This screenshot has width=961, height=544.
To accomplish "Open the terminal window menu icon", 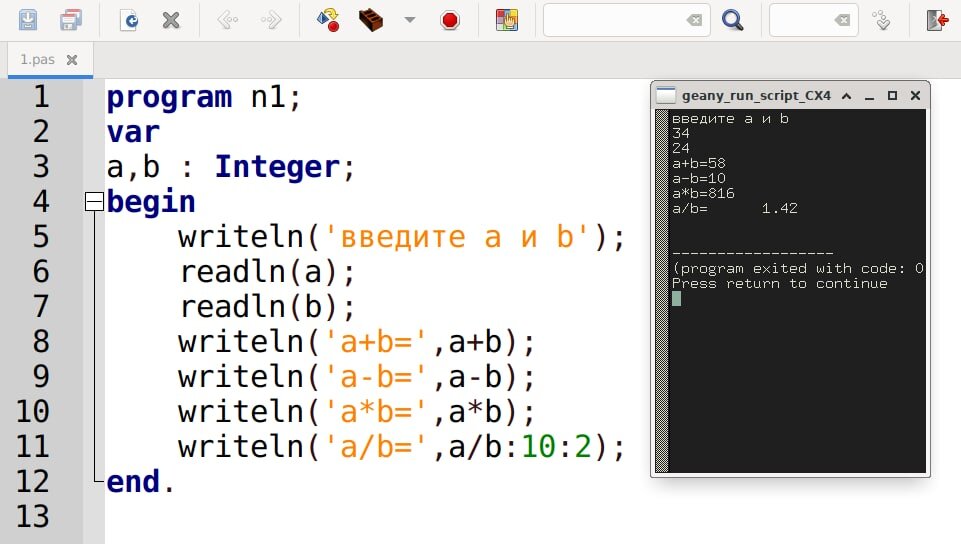I will click(666, 96).
